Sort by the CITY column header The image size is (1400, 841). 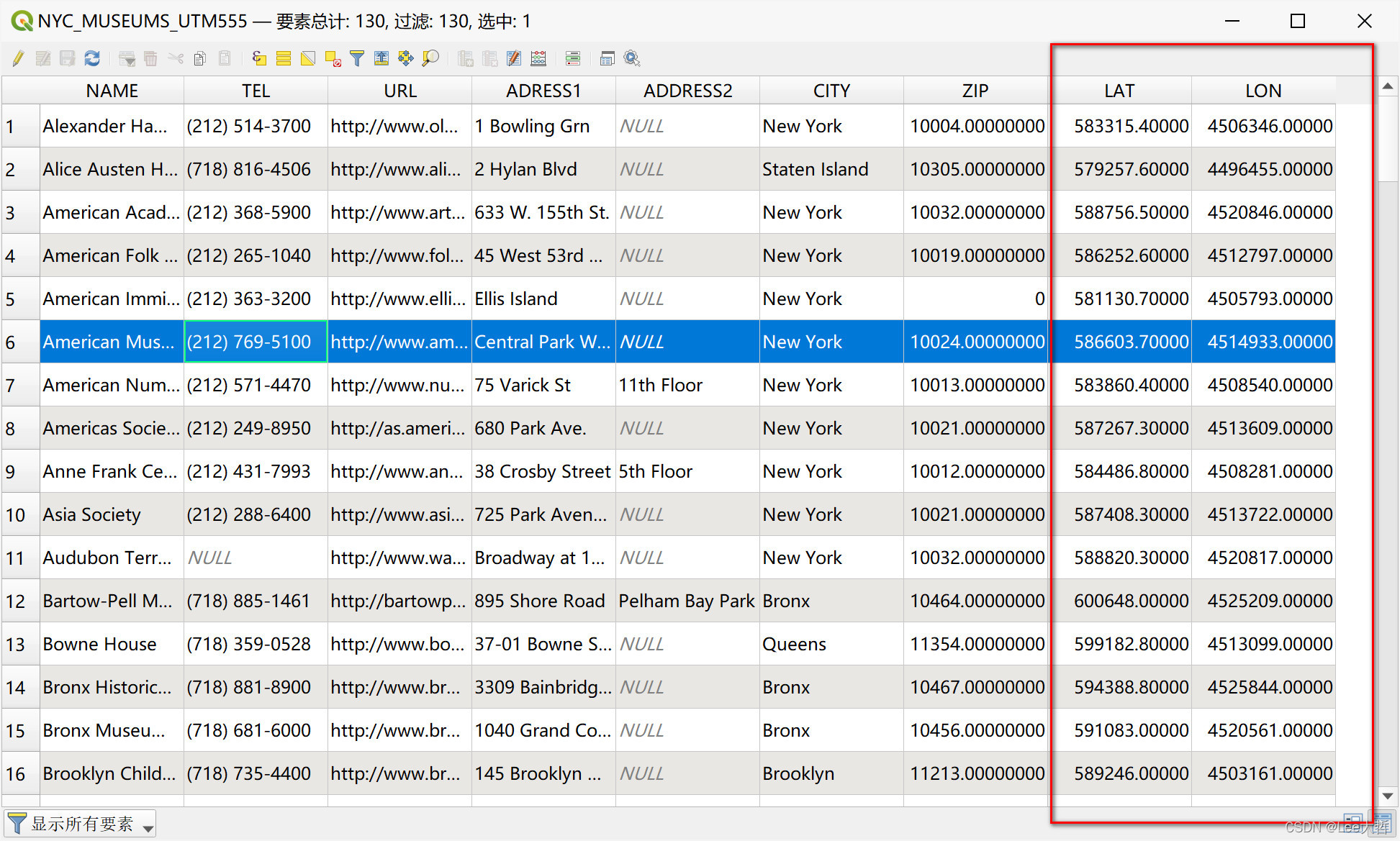pos(831,91)
